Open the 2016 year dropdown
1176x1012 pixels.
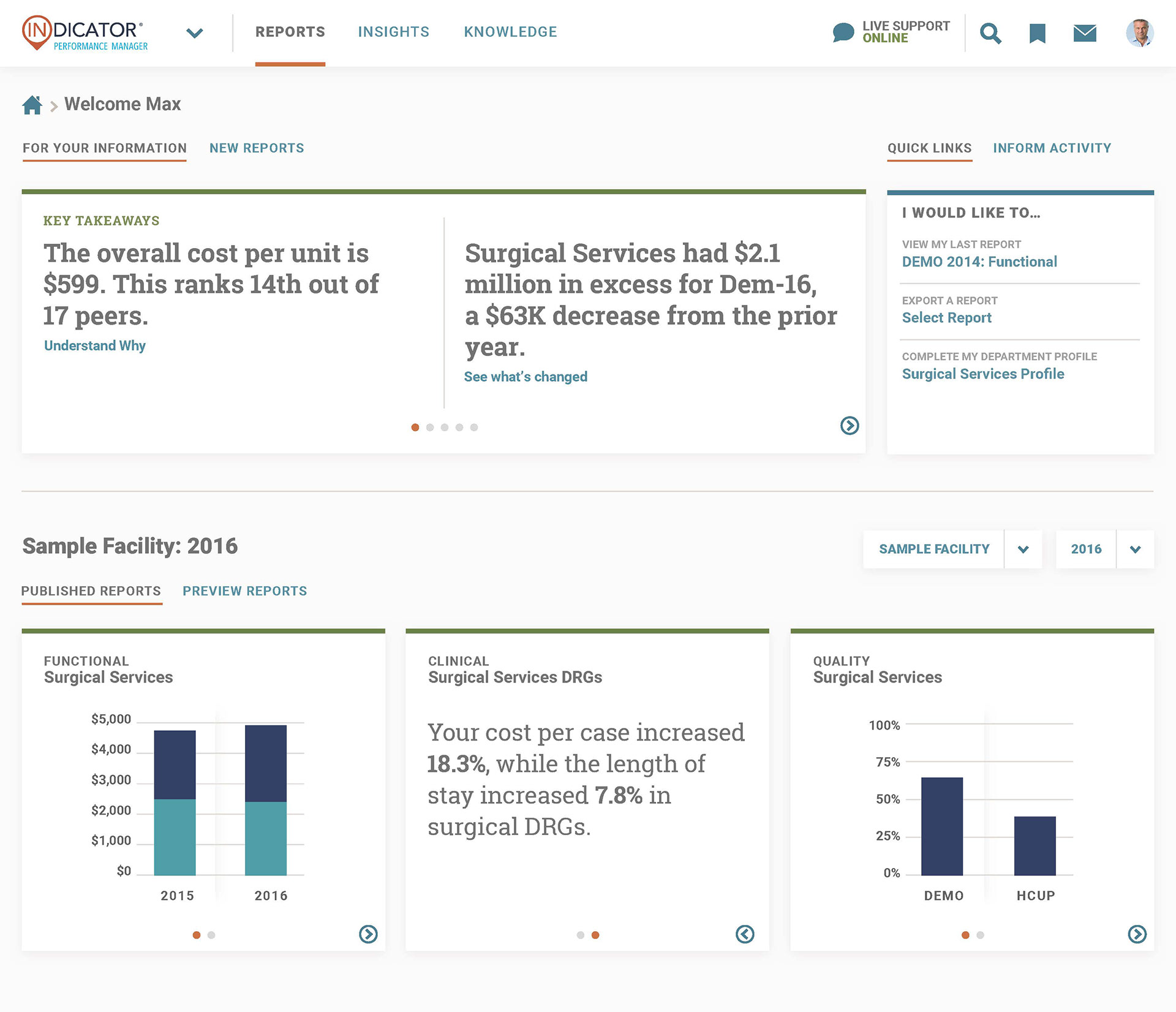click(1135, 549)
